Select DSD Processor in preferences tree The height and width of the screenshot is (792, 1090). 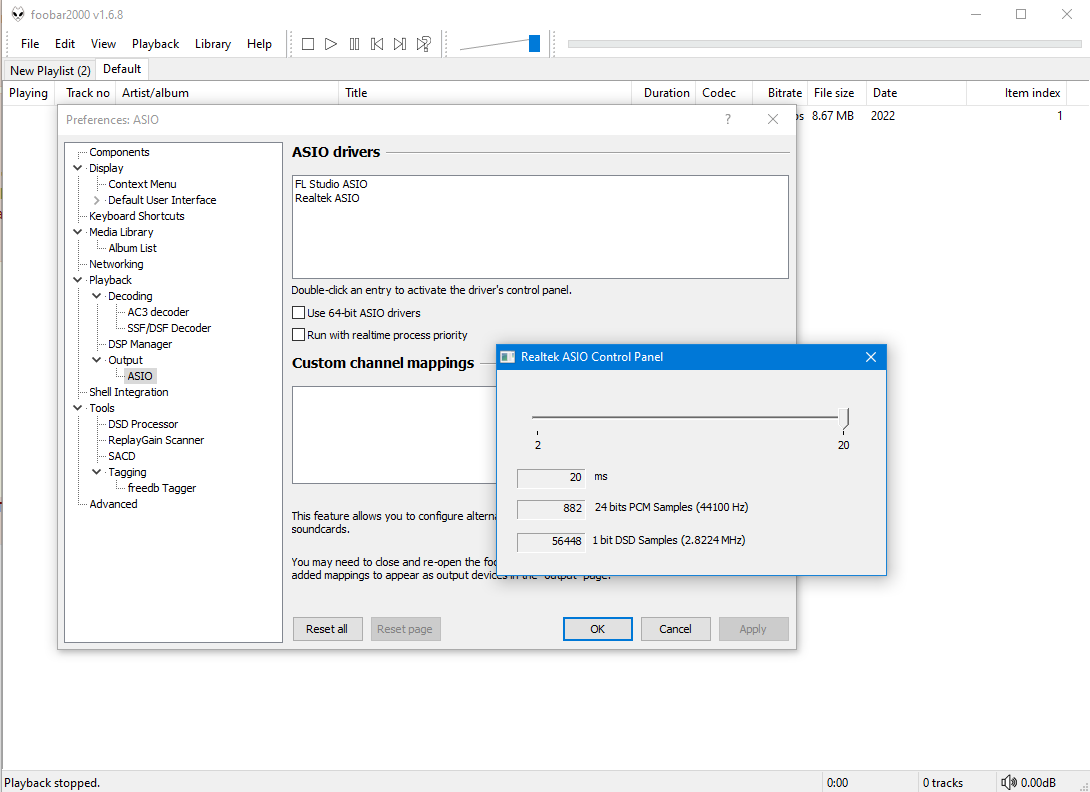(143, 424)
